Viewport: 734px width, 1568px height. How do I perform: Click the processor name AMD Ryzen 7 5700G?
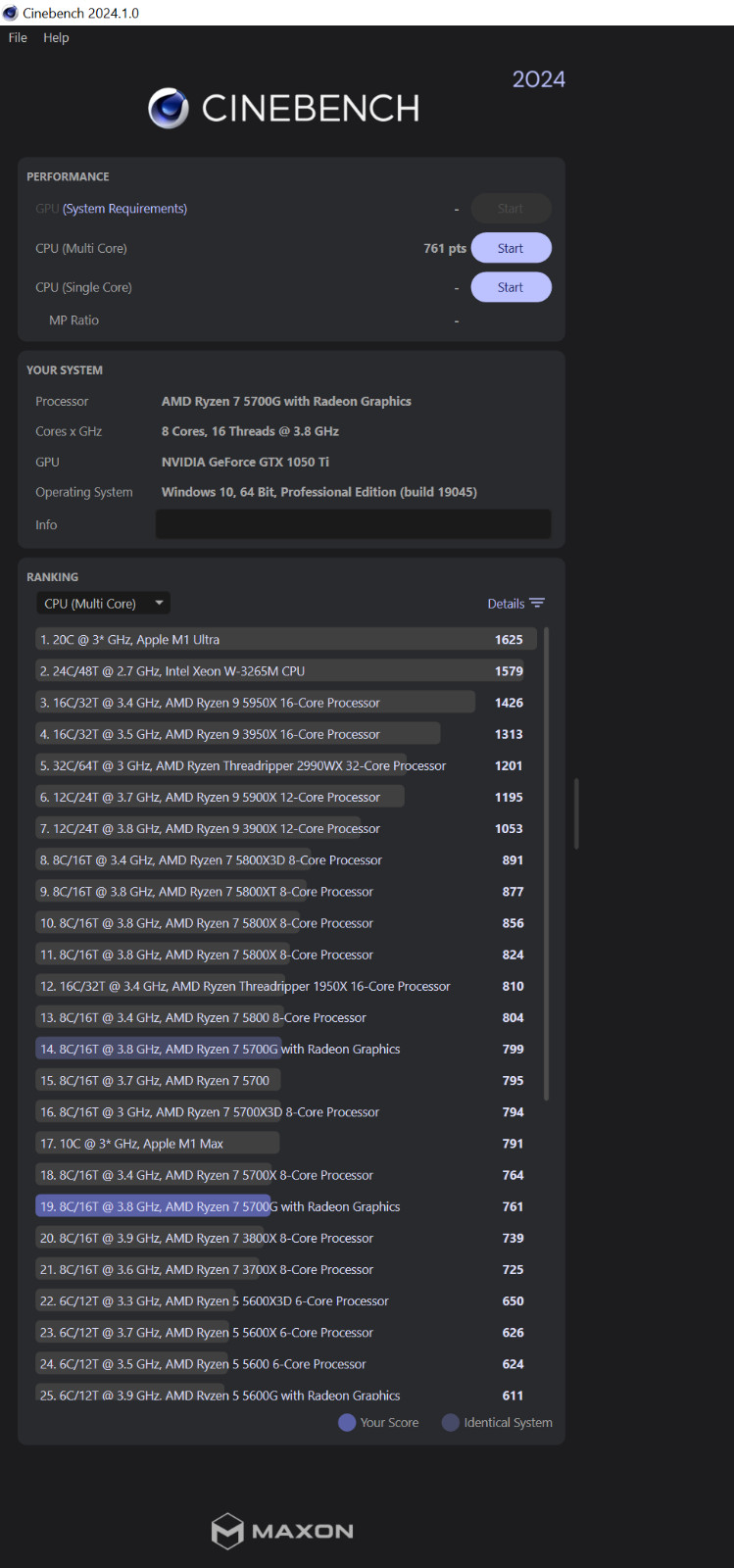coord(286,401)
